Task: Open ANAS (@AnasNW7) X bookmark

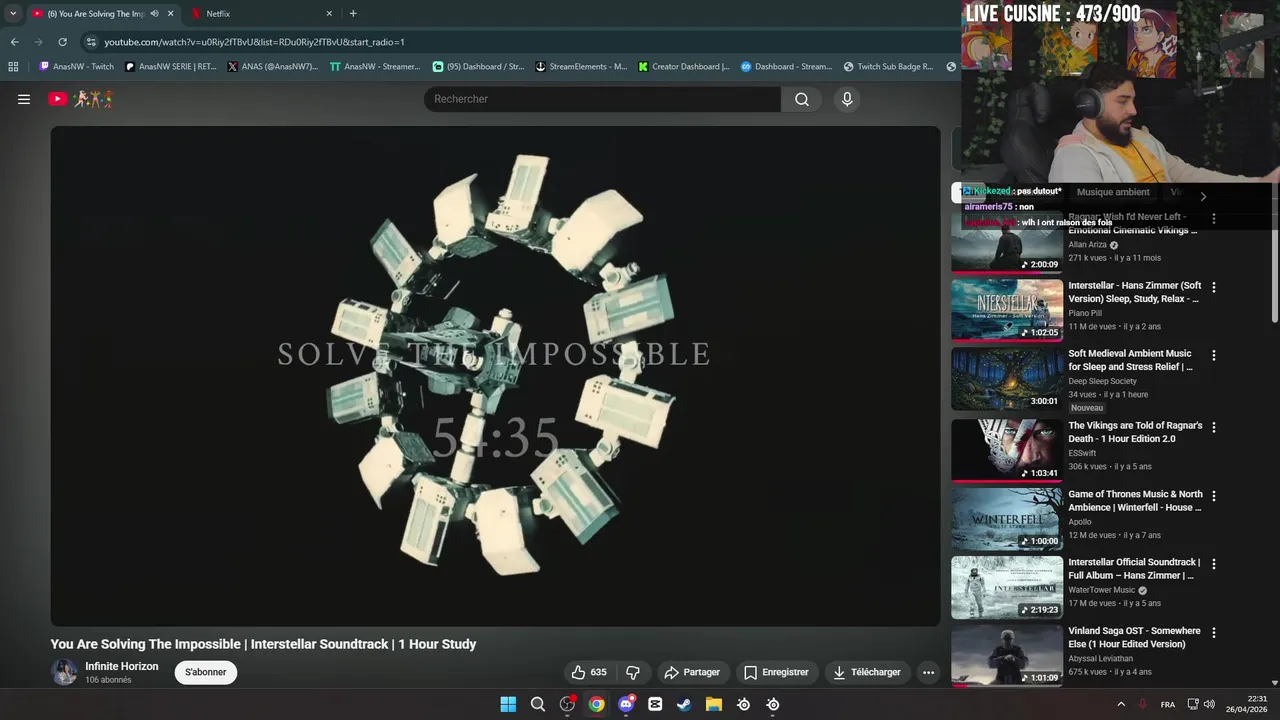Action: point(272,67)
